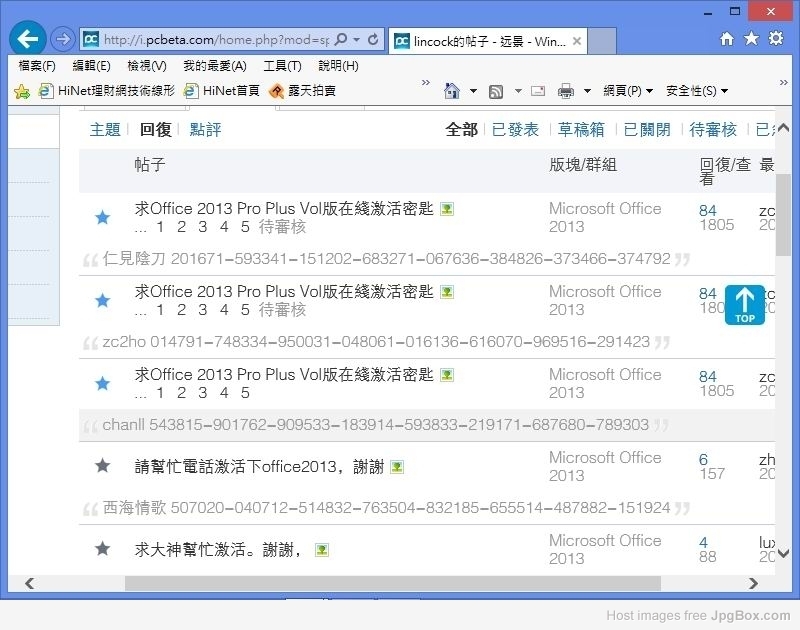Toggle the gray star beside 請幫忙電話激活下office2013
Viewport: 800px width, 630px height.
[102, 465]
